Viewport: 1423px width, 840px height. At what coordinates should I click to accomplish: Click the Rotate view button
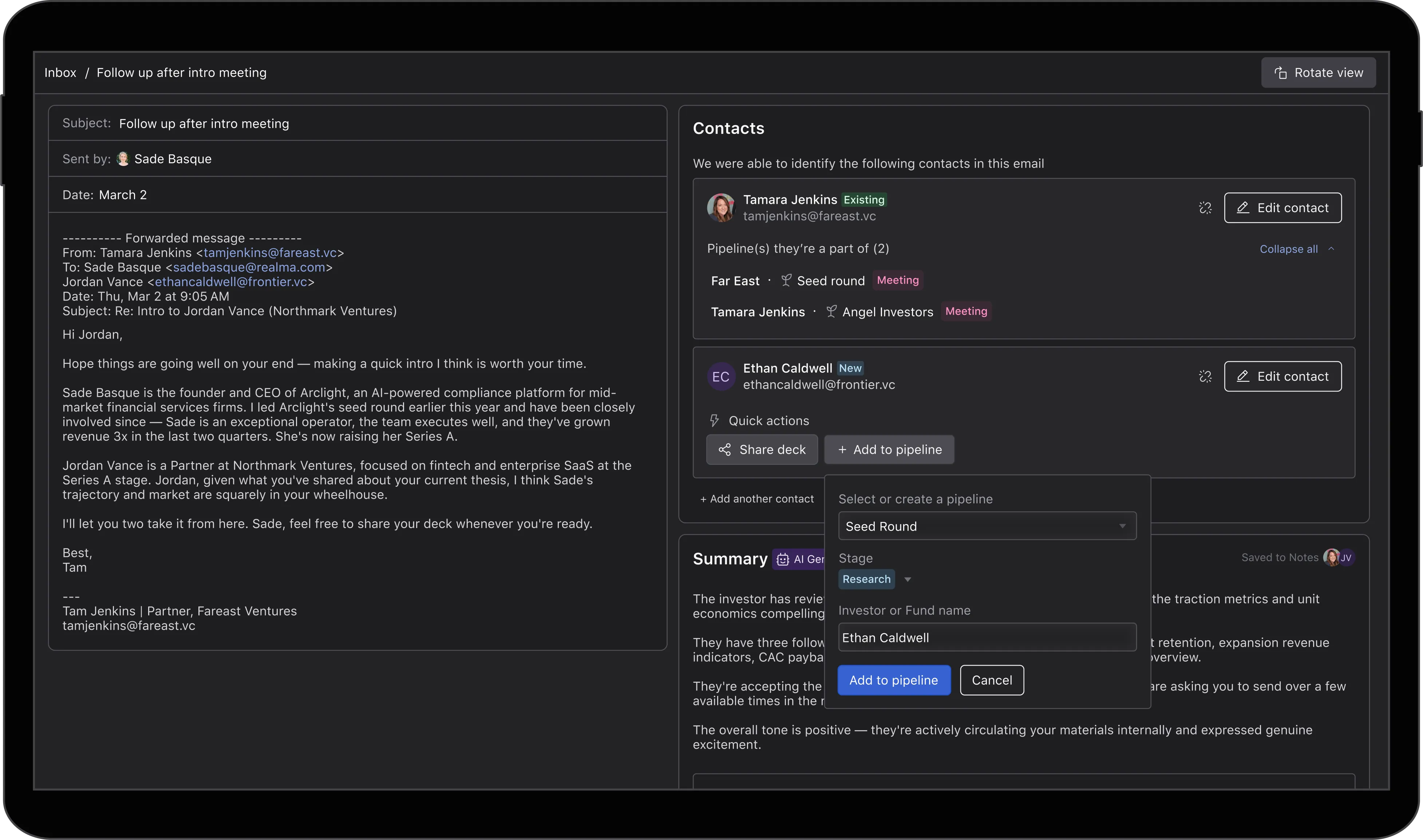pyautogui.click(x=1318, y=72)
